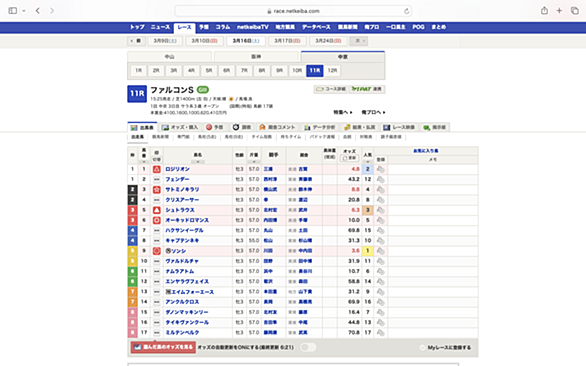586x366 pixels.
Task: Open the レース映像 tab
Action: tap(399, 127)
